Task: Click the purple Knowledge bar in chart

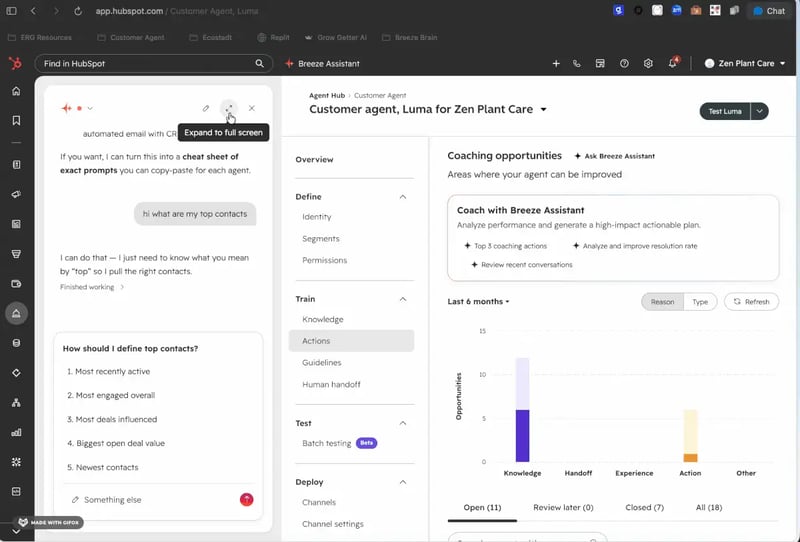Action: (522, 436)
